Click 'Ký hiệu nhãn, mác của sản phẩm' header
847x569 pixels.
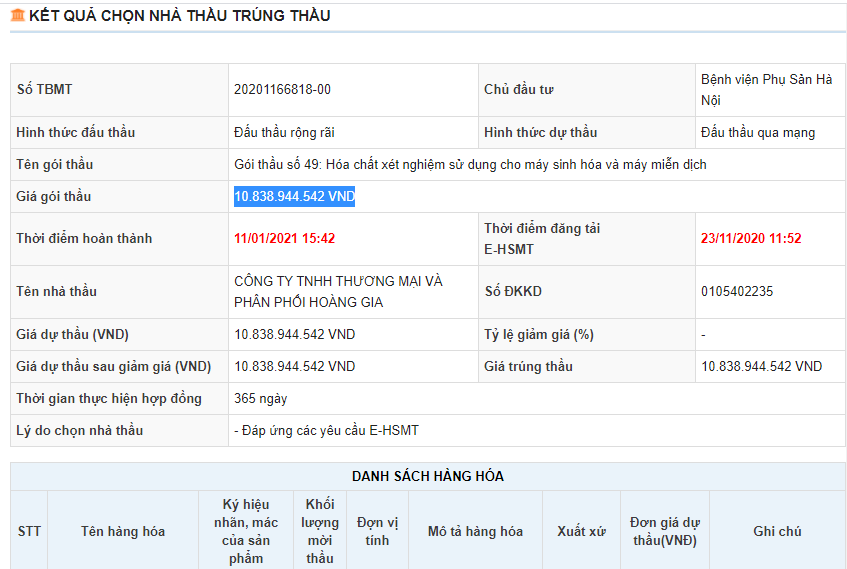click(246, 531)
